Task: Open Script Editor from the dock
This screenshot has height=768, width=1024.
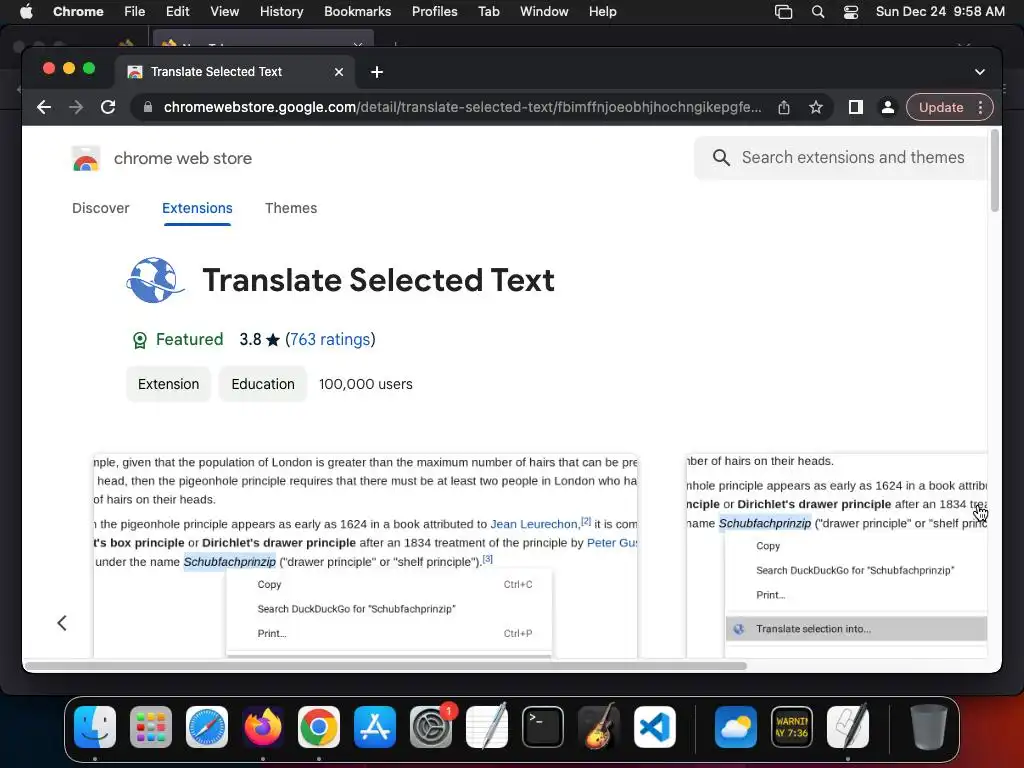Action: point(848,727)
